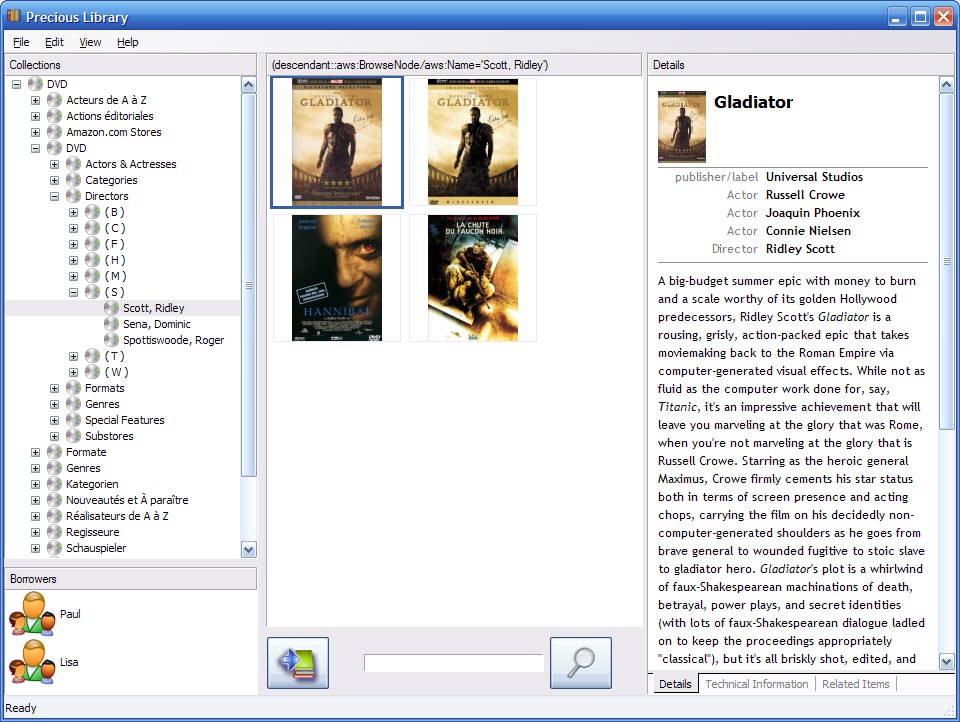Screen dimensions: 960x722
Task: Expand the Genres node under DVD
Action: (x=54, y=404)
